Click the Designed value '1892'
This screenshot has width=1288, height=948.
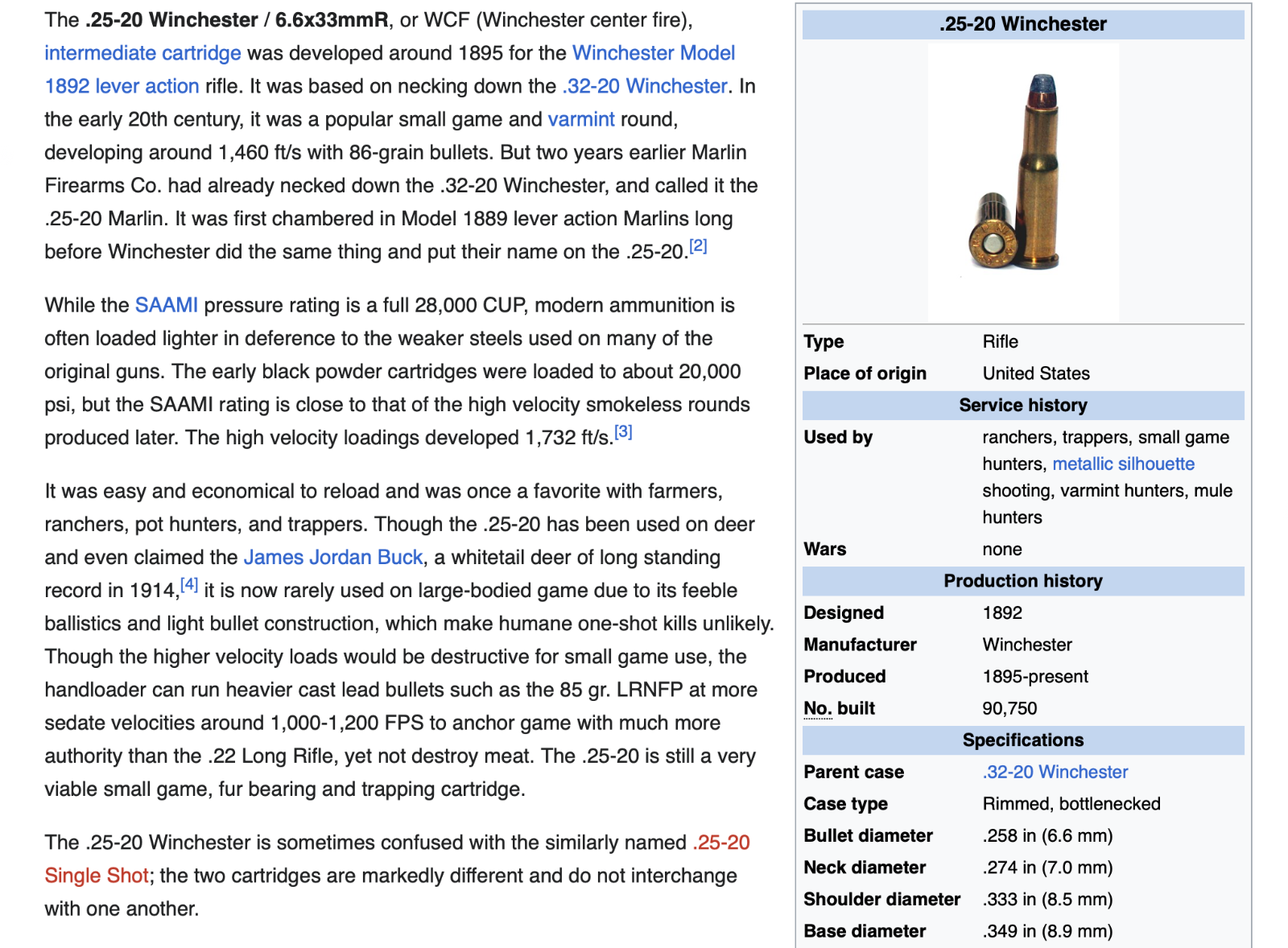click(1002, 612)
